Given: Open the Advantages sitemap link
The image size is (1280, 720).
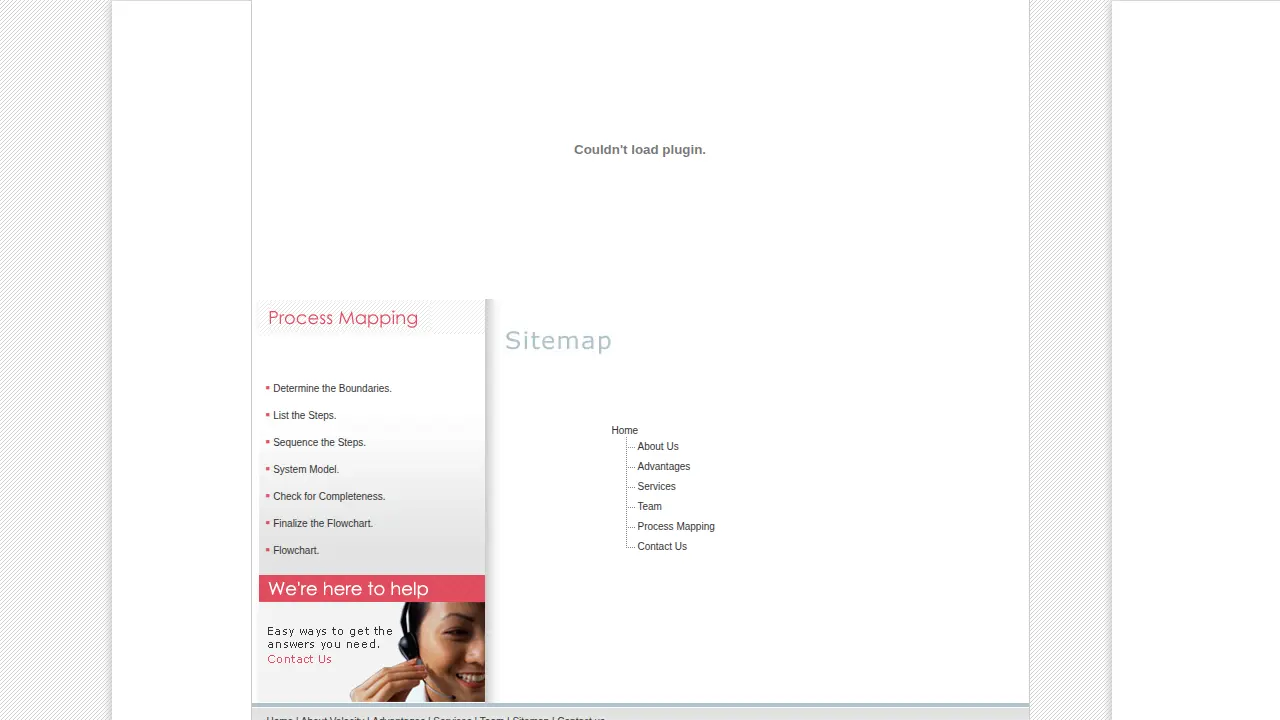Looking at the screenshot, I should pyautogui.click(x=663, y=466).
